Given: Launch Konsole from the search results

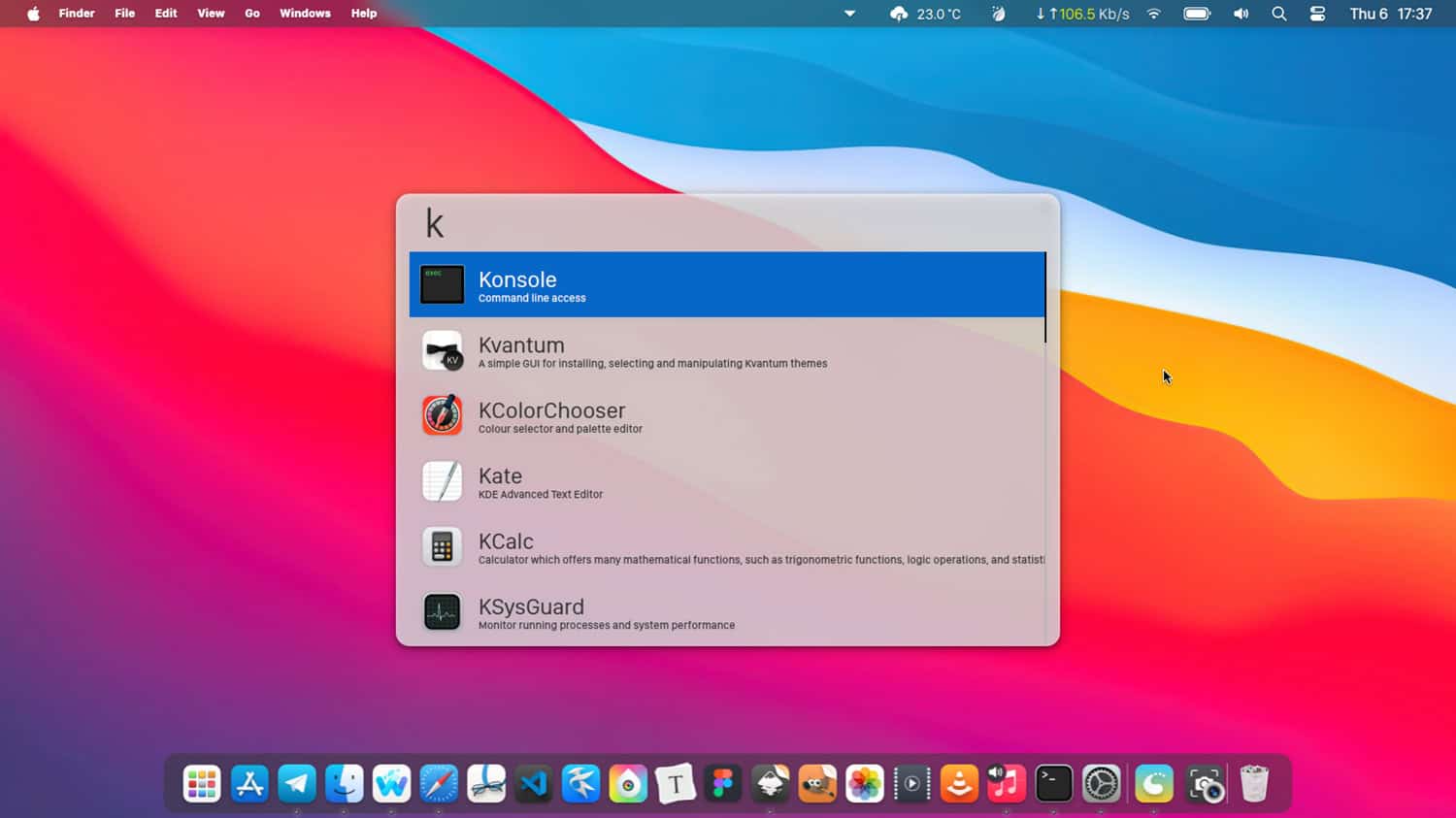Looking at the screenshot, I should (727, 284).
